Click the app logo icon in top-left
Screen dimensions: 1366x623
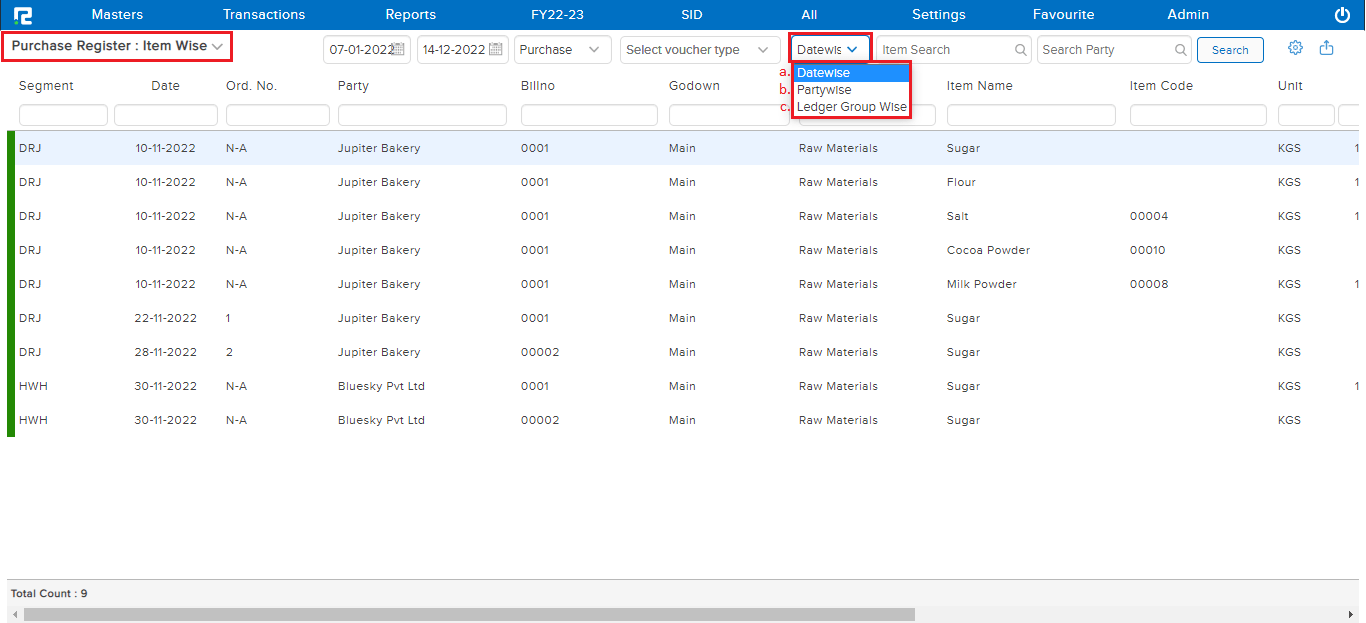click(x=23, y=15)
